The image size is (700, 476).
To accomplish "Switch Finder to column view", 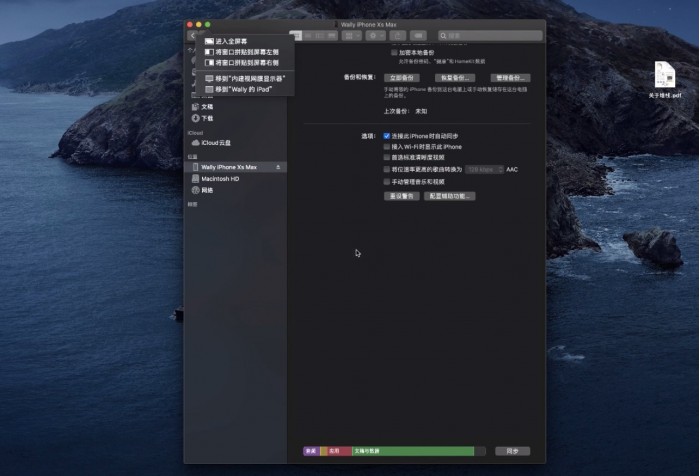I will coord(320,36).
